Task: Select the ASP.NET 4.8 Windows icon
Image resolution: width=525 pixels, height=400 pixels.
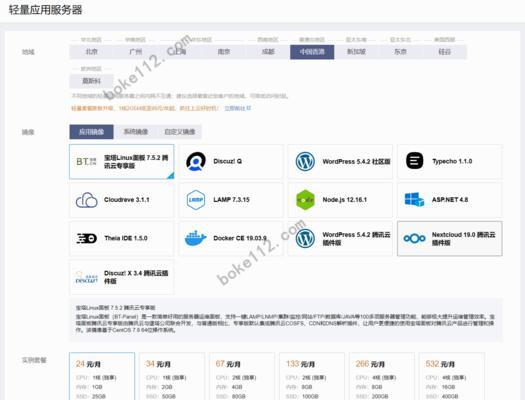Action: coord(414,200)
